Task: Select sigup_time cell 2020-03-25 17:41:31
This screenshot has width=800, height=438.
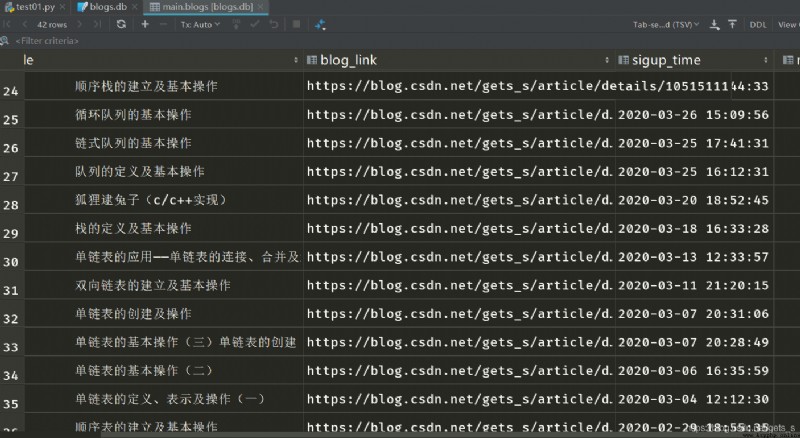Action: coord(693,143)
